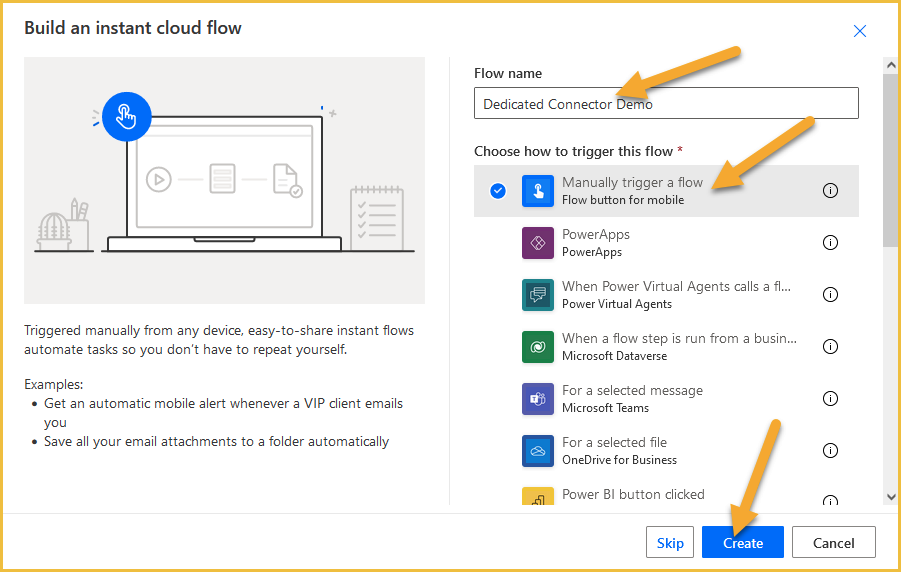Click the OneDrive for Business icon
This screenshot has width=901, height=572.
[538, 451]
